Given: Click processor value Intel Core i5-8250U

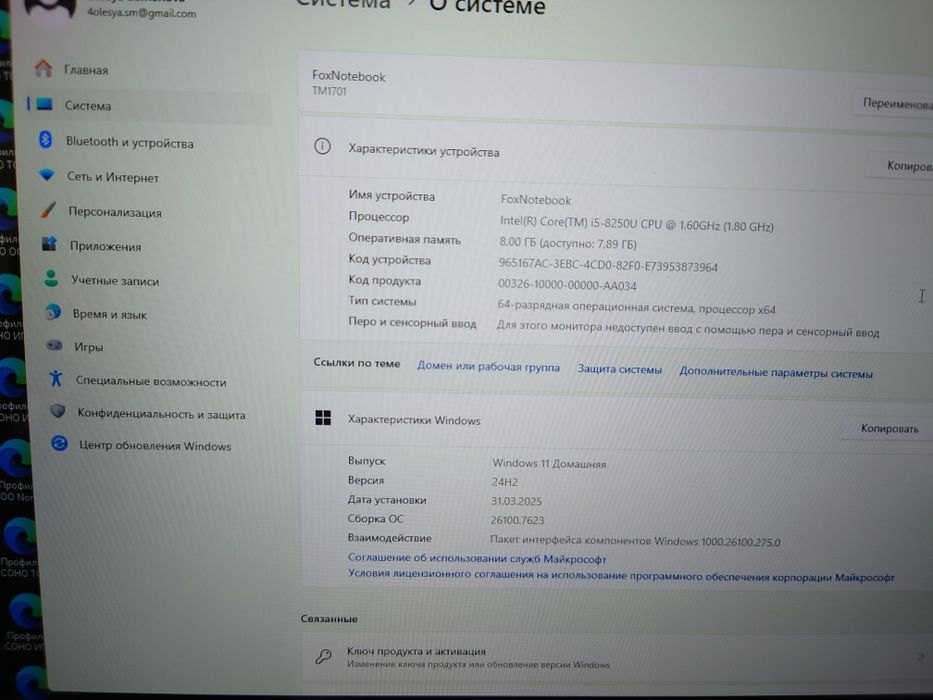Looking at the screenshot, I should click(637, 224).
